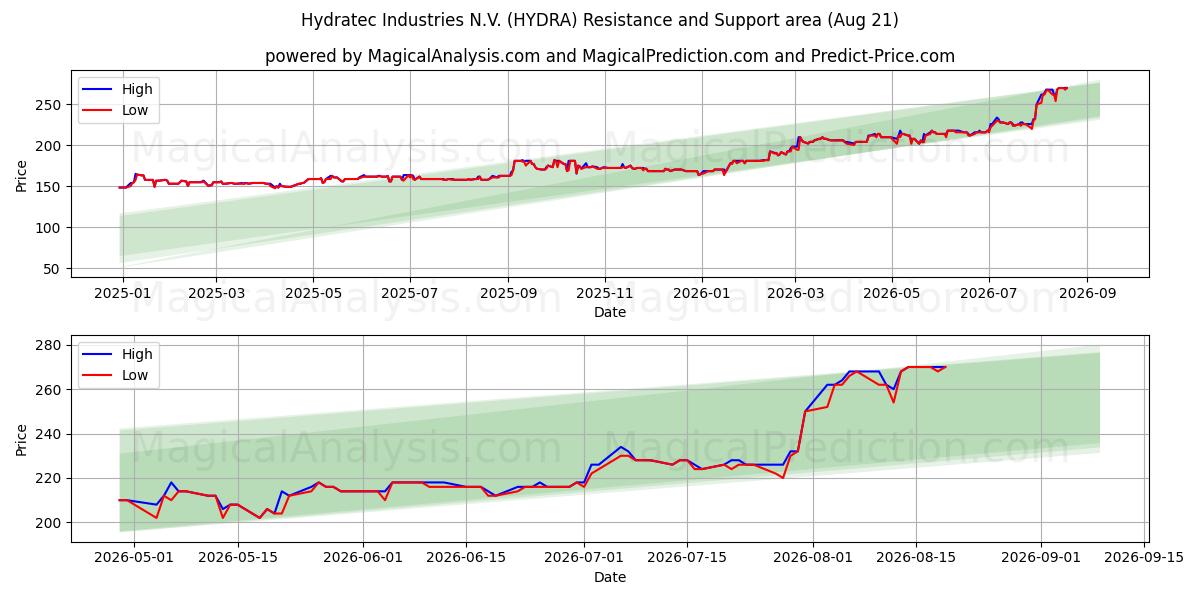Click the 'Date' axis title under upper chart
Image resolution: width=1200 pixels, height=600 pixels.
(x=610, y=312)
